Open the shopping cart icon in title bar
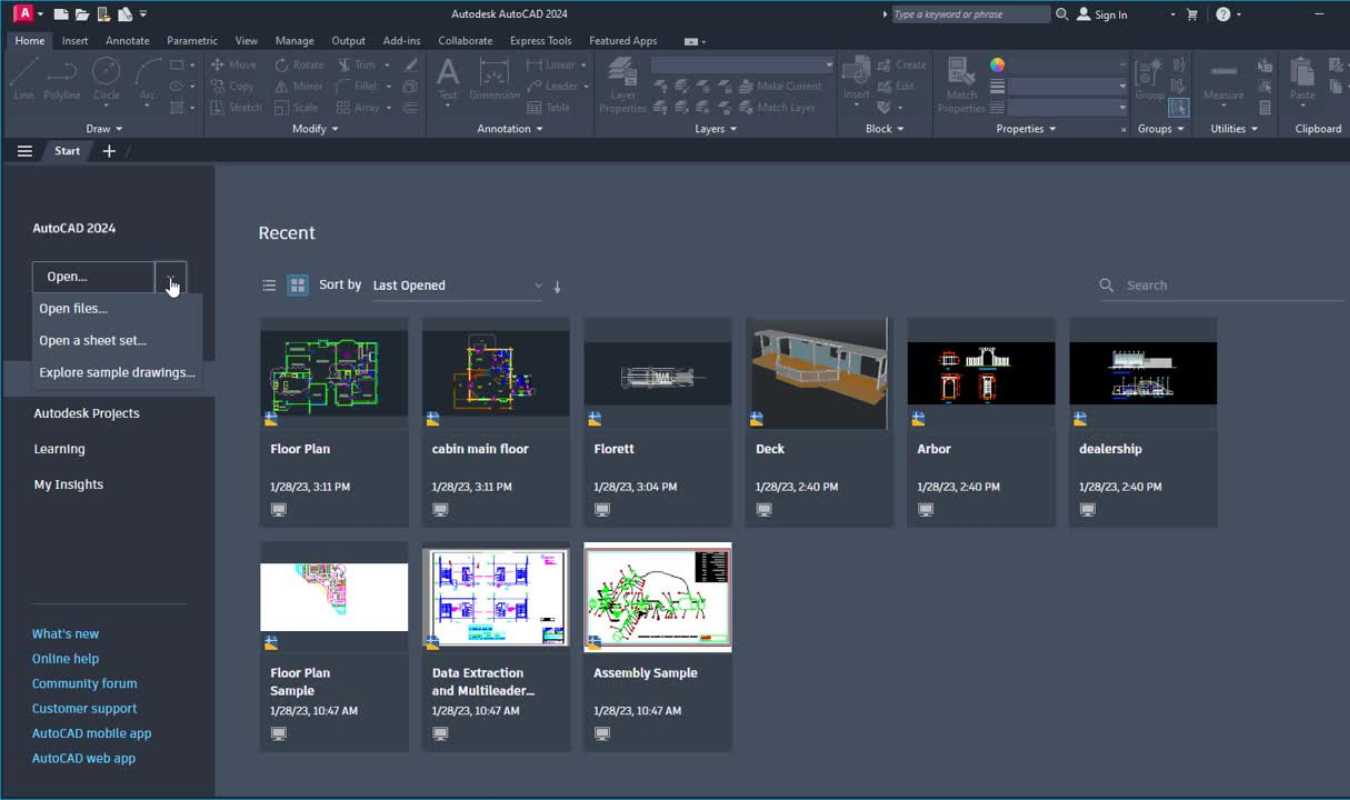This screenshot has width=1350, height=800. point(1191,14)
